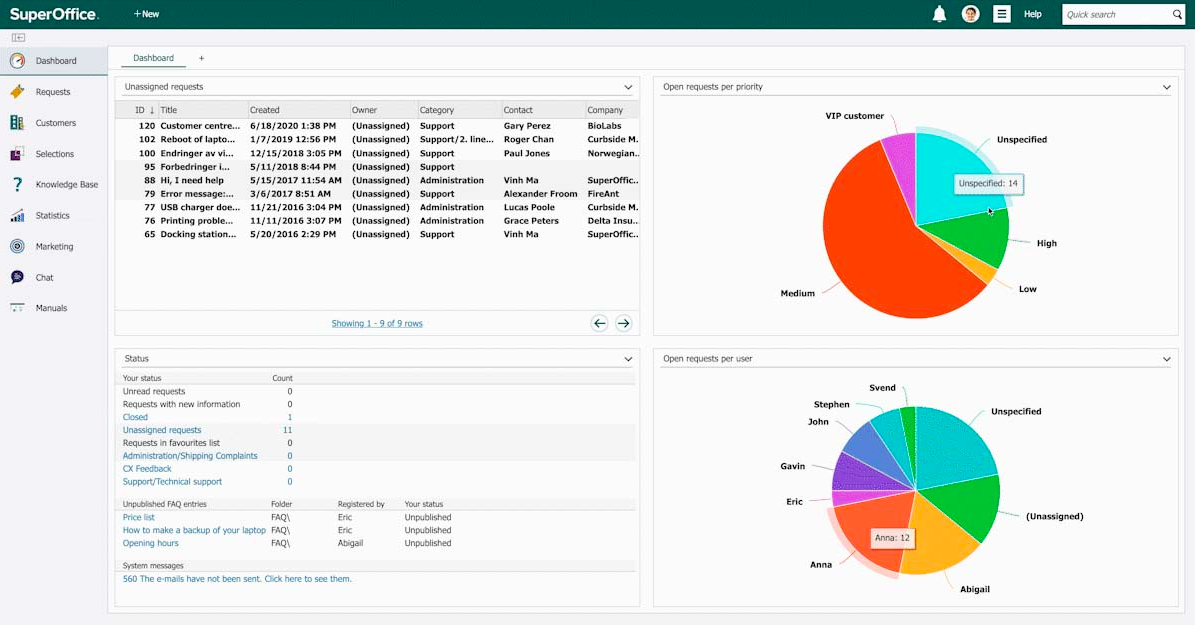
Task: Go to previous page of unassigned requests
Action: pyautogui.click(x=600, y=323)
